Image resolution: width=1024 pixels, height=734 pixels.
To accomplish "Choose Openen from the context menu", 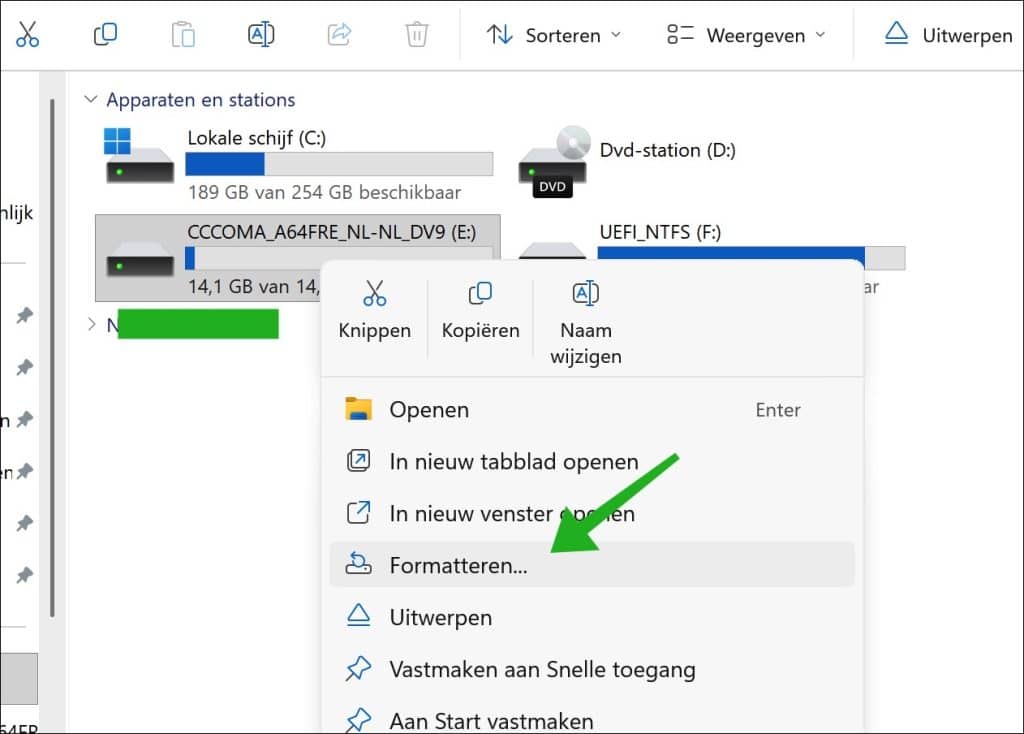I will coord(429,410).
